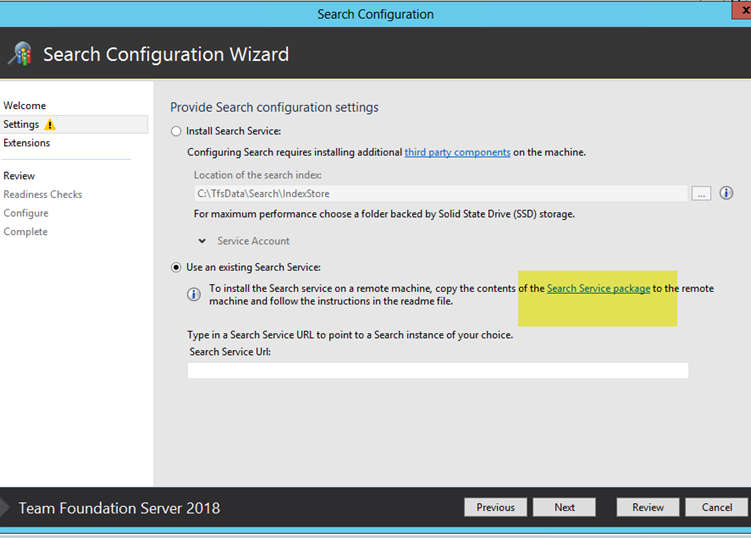Click the Next button
This screenshot has height=538, width=751.
[564, 507]
